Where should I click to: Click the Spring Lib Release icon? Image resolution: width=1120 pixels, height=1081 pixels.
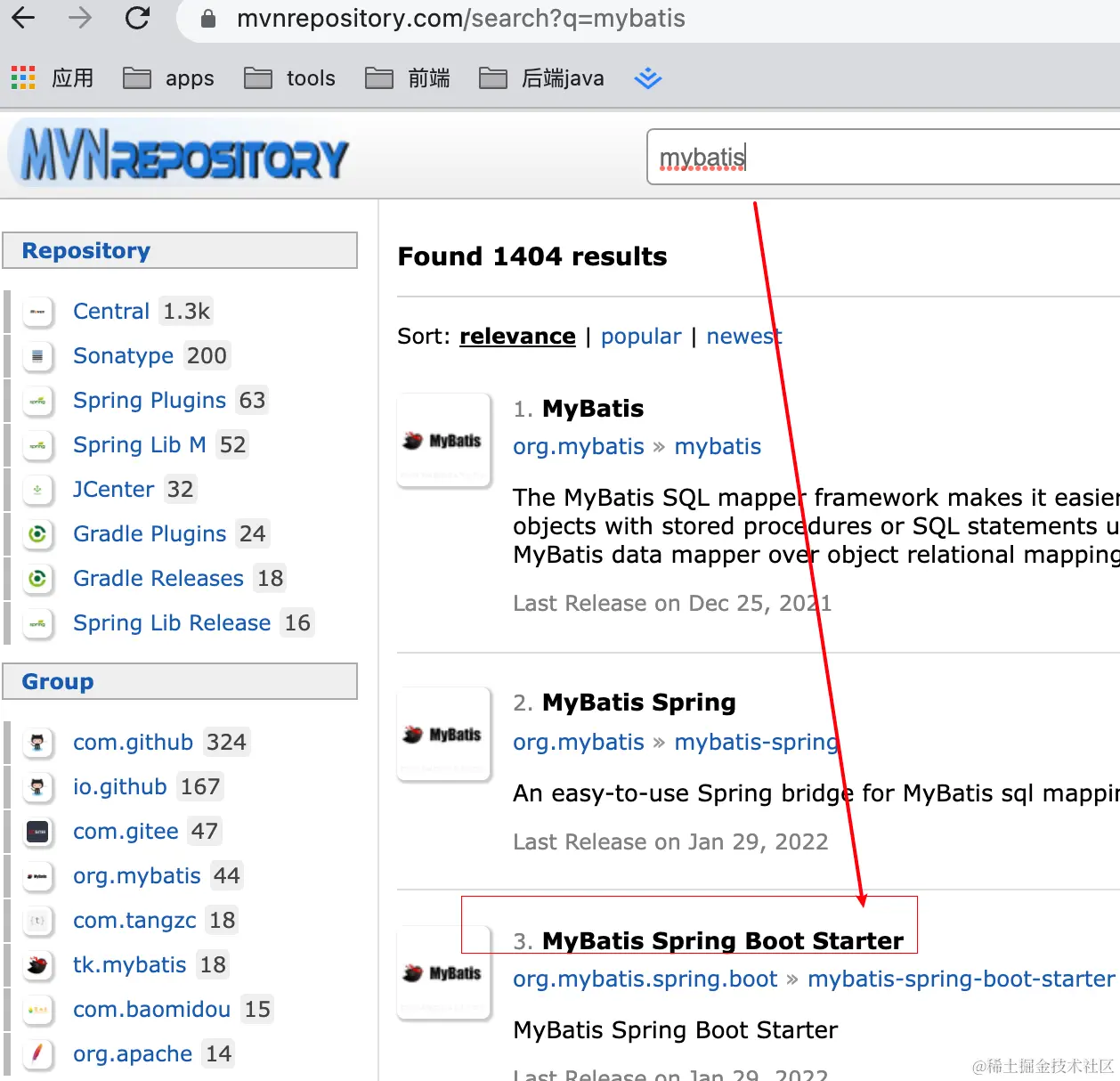click(x=37, y=623)
